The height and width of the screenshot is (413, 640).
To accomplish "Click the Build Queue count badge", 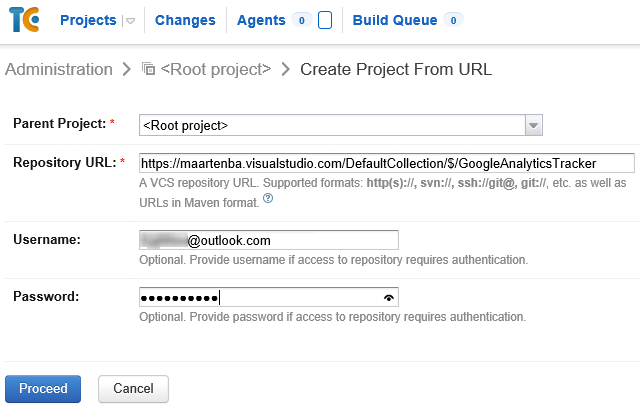I will click(x=453, y=20).
